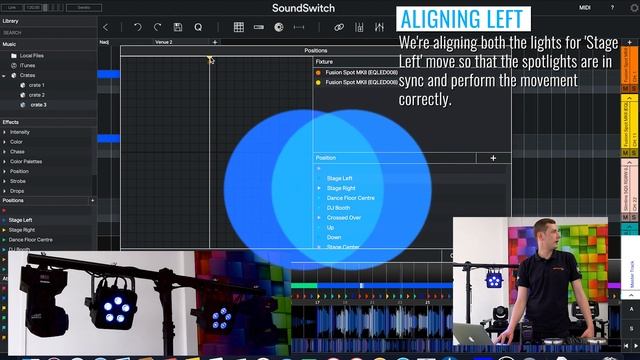Switch to the Nadj venue tab
The height and width of the screenshot is (360, 640).
[104, 42]
